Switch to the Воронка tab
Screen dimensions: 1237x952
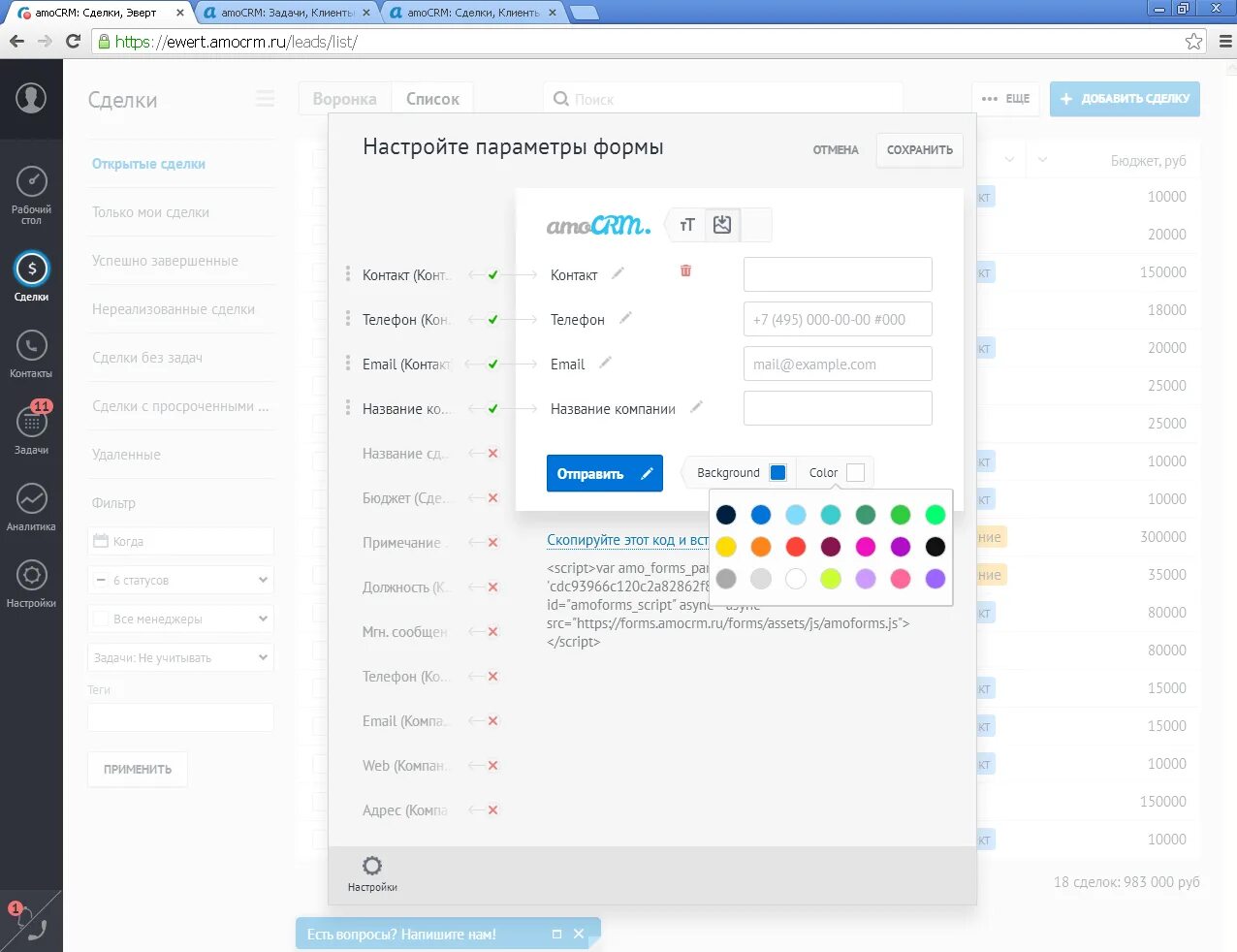pyautogui.click(x=345, y=98)
